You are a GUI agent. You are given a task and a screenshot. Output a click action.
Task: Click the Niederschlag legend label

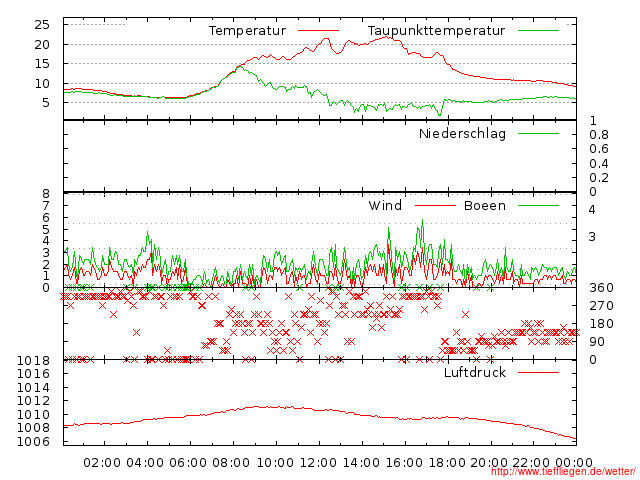(x=462, y=134)
